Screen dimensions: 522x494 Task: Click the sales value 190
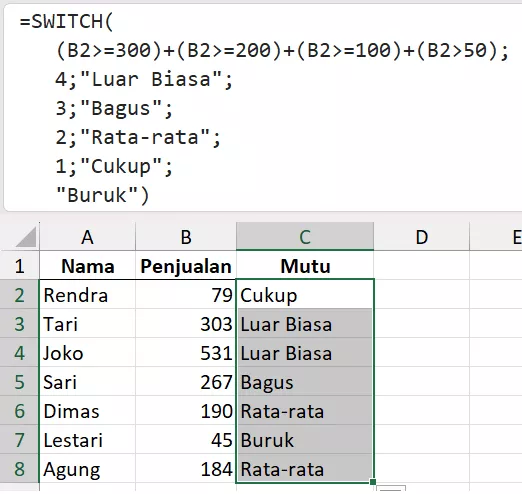(x=186, y=411)
